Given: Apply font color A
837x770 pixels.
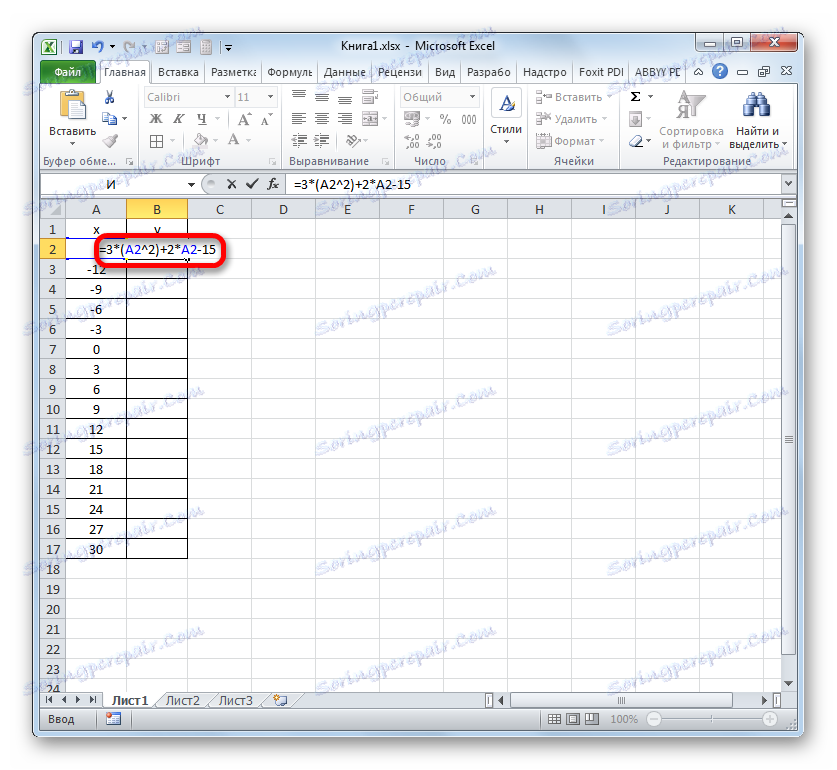Looking at the screenshot, I should [233, 140].
